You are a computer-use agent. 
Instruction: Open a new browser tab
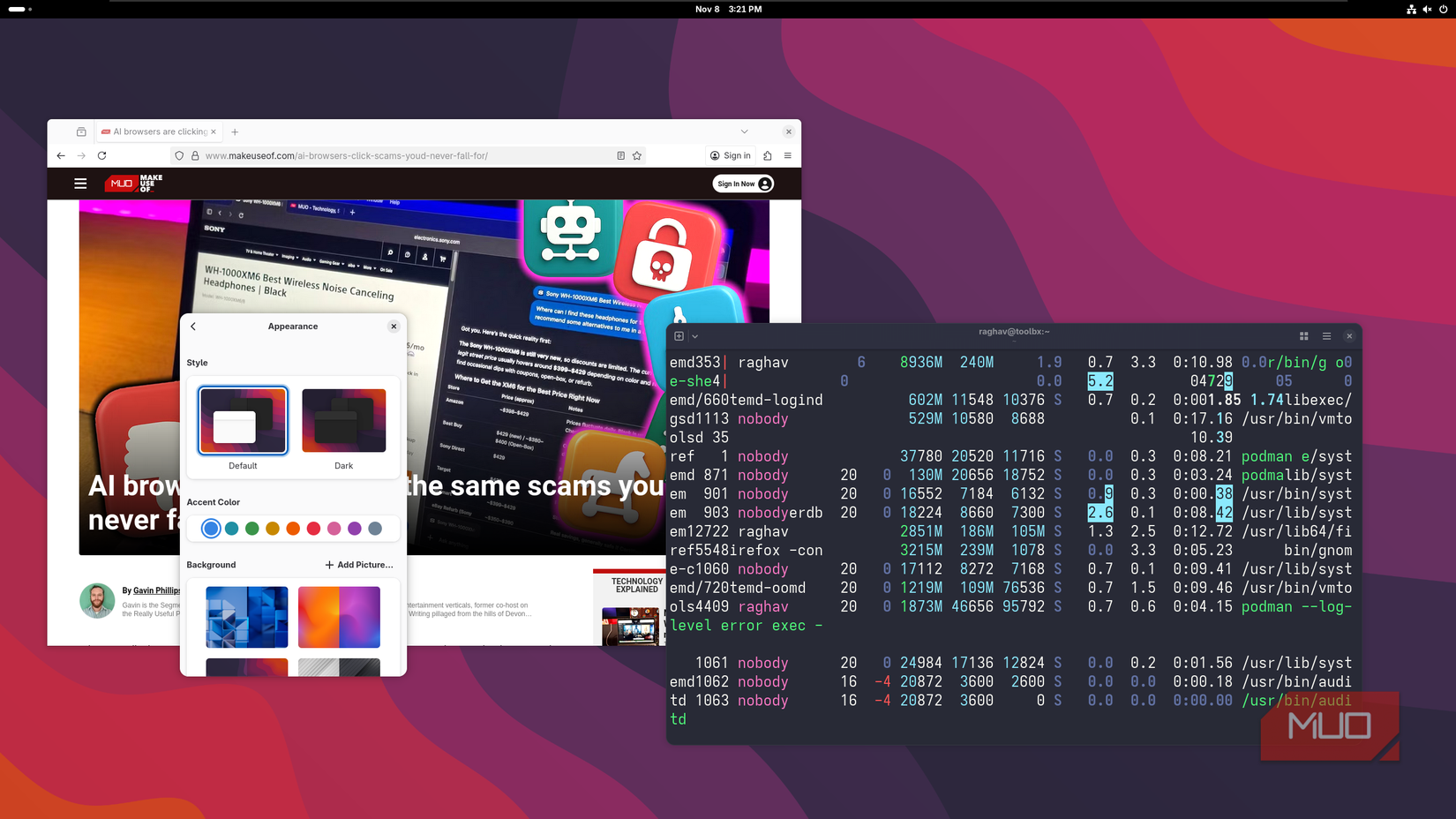click(x=235, y=132)
